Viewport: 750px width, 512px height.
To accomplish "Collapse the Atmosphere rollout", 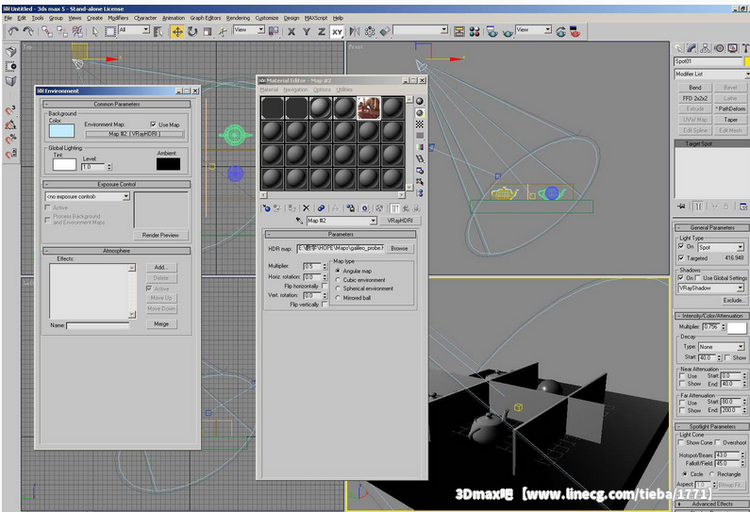I will [117, 251].
